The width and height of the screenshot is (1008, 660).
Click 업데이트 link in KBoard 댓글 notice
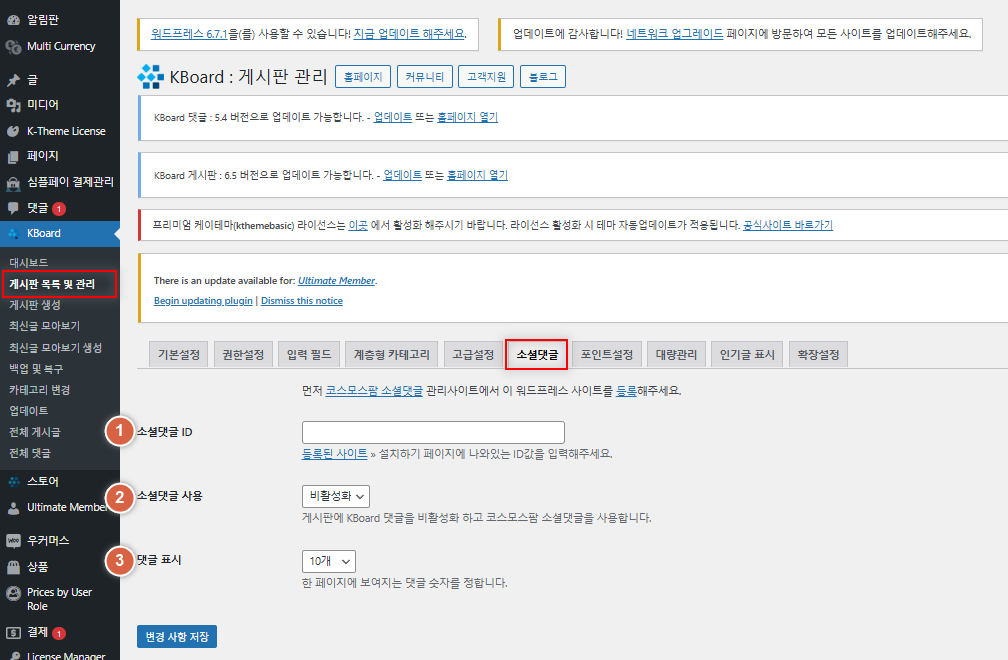click(393, 117)
